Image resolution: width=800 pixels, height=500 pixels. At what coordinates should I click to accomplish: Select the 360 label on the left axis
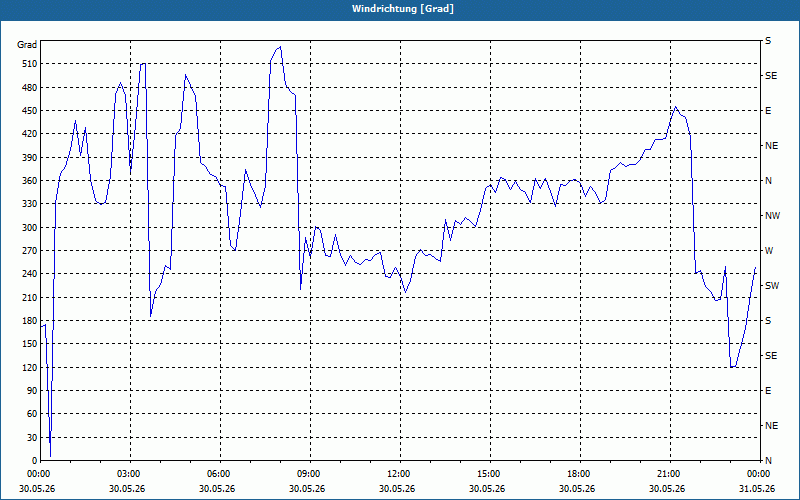[x=28, y=181]
